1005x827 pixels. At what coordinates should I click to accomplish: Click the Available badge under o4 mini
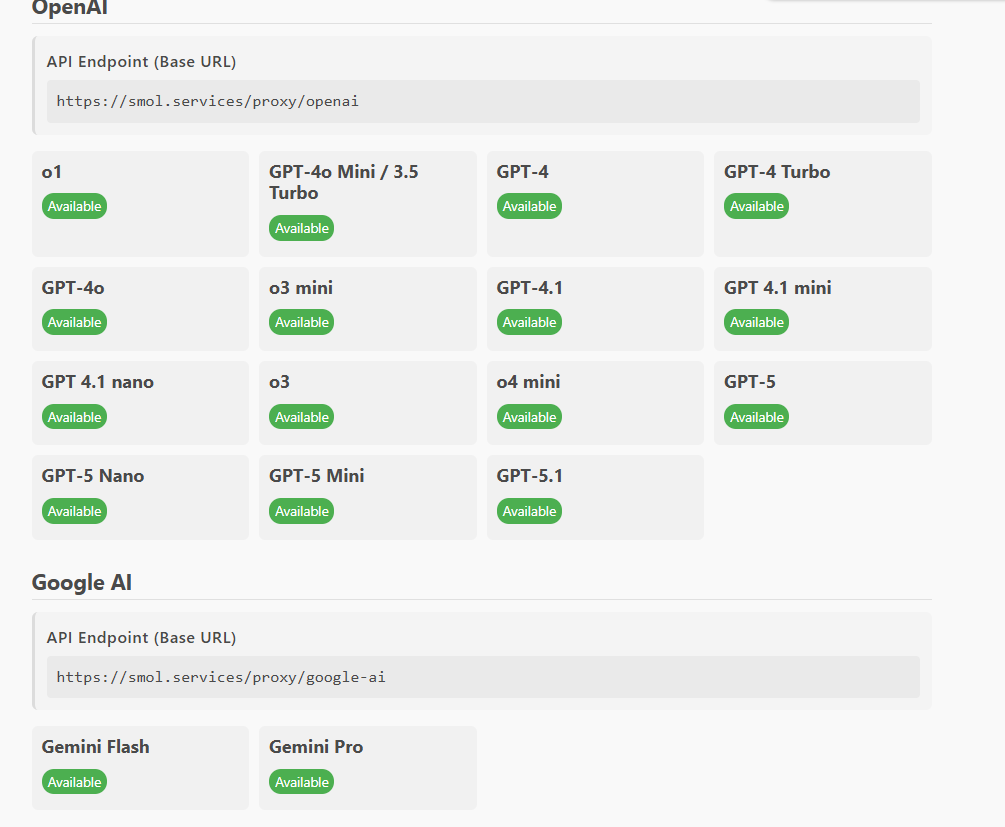529,417
